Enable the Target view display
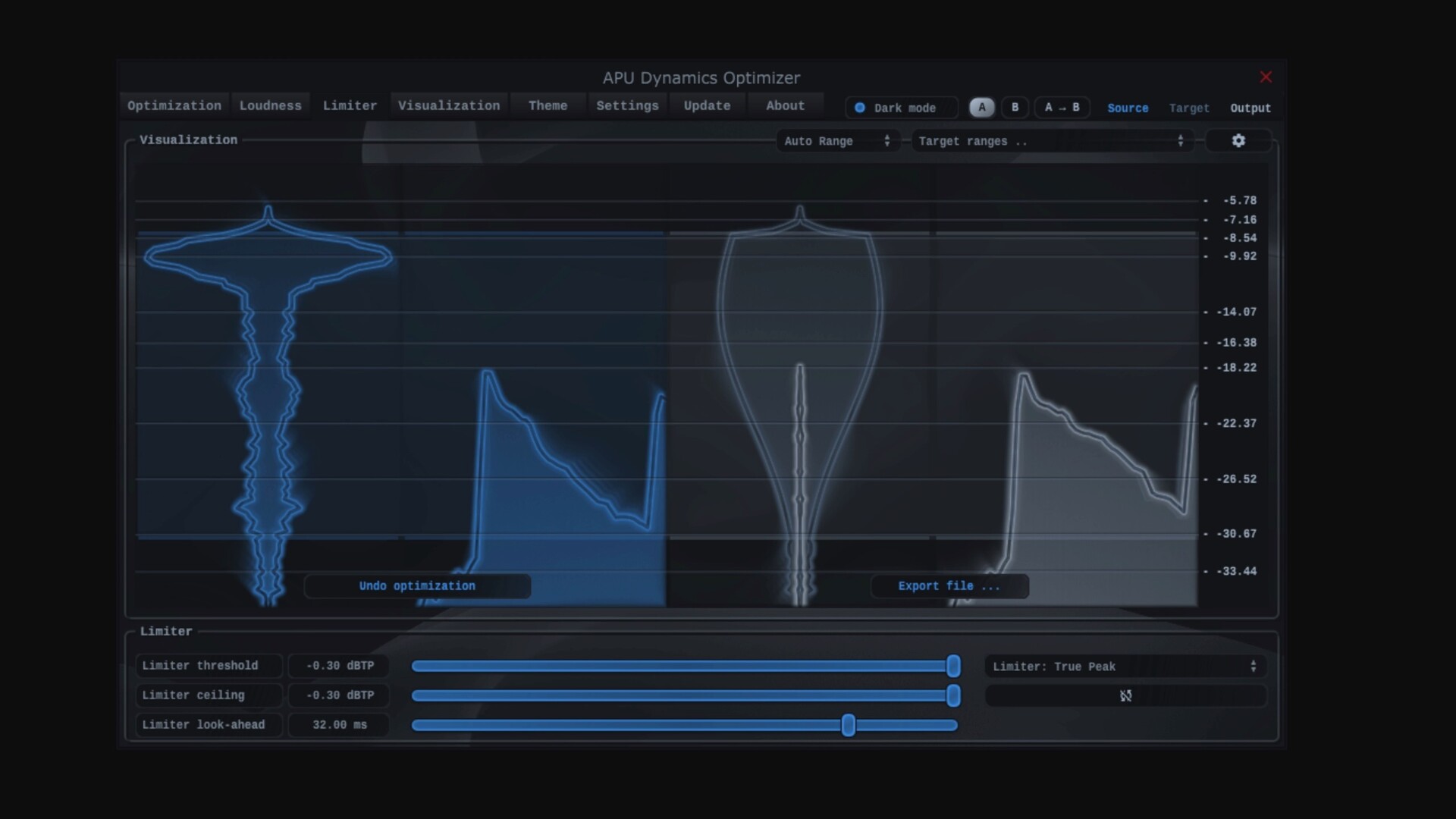 coord(1188,108)
